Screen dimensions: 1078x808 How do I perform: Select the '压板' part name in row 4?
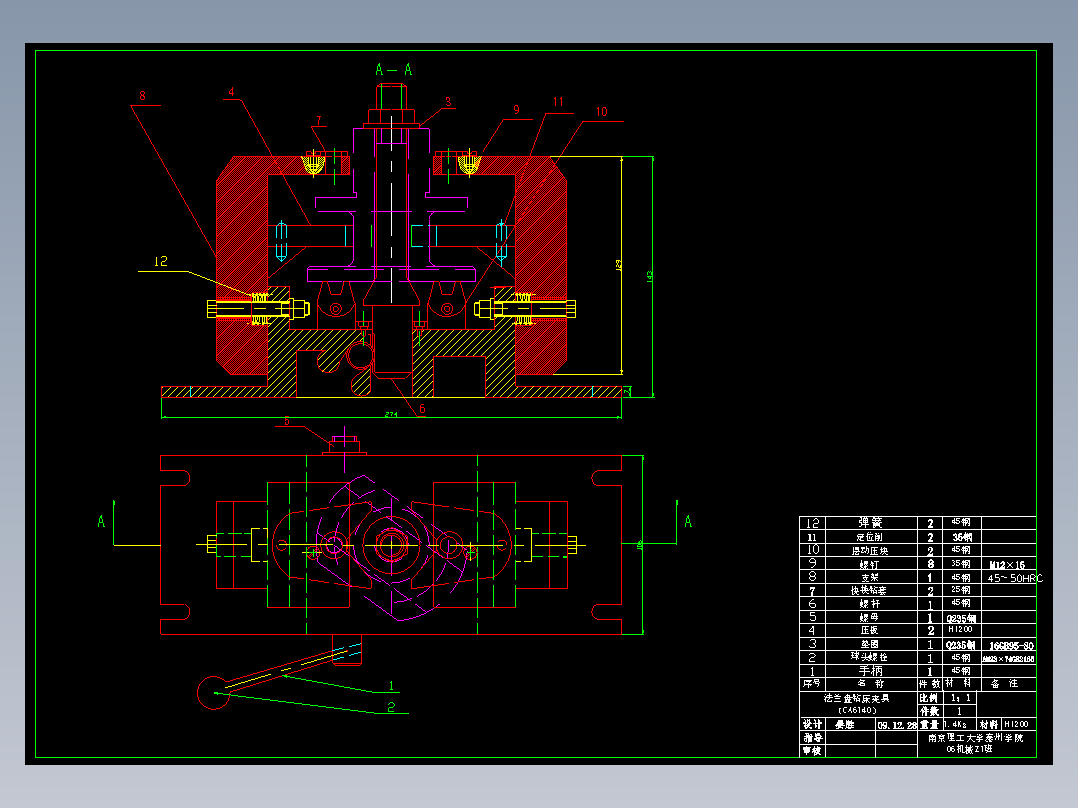coord(870,631)
